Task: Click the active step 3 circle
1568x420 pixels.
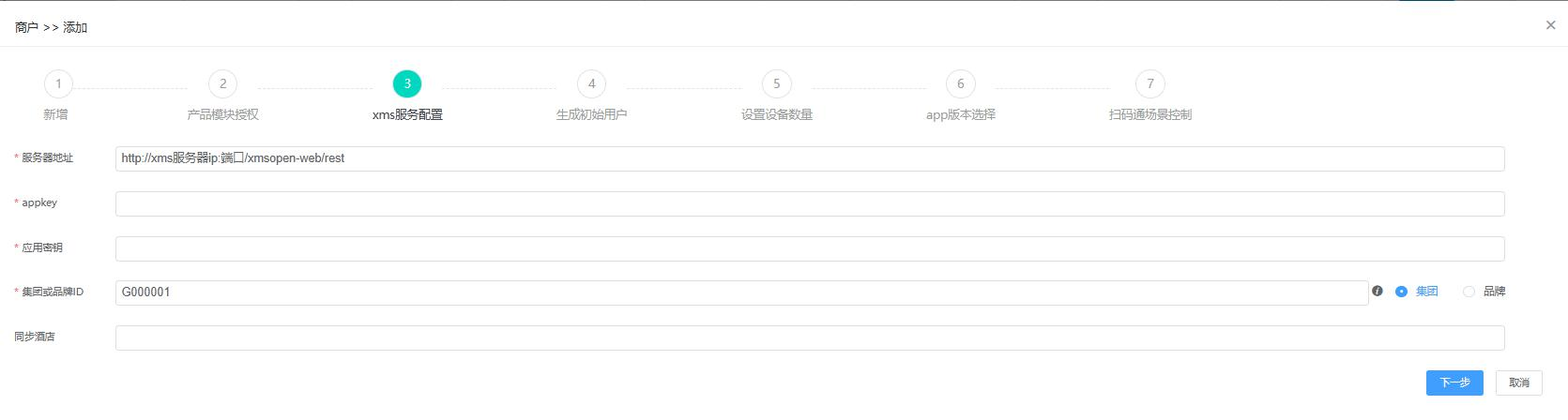Action: pyautogui.click(x=407, y=84)
